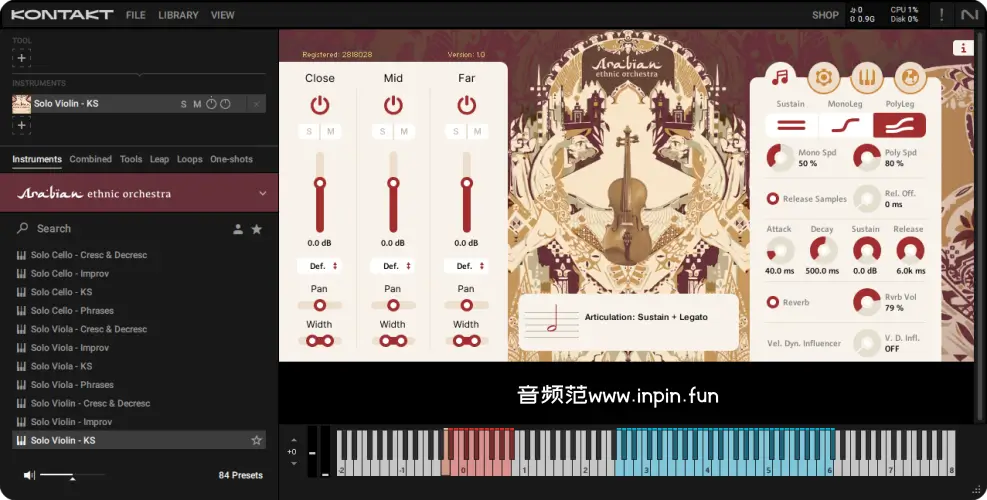Expand the Arabian ethnic orchestra library chevron
The image size is (987, 500).
(x=263, y=193)
